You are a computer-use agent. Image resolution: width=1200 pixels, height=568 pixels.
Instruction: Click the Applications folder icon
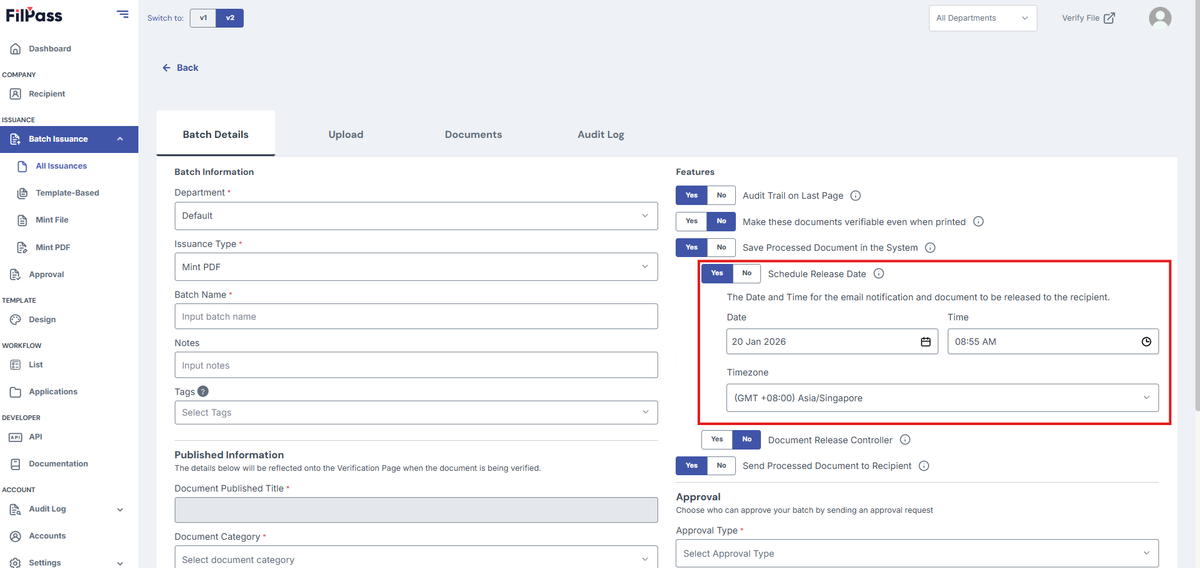tap(15, 392)
